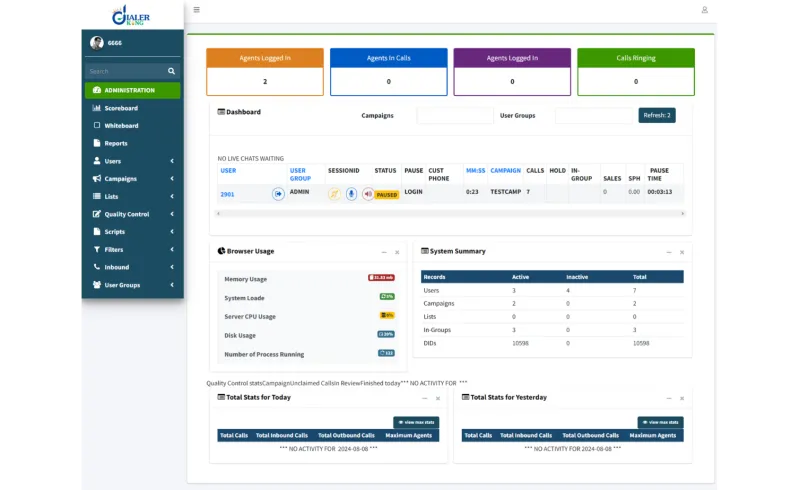
Task: Click the yellow session icon for 2901
Action: [334, 194]
